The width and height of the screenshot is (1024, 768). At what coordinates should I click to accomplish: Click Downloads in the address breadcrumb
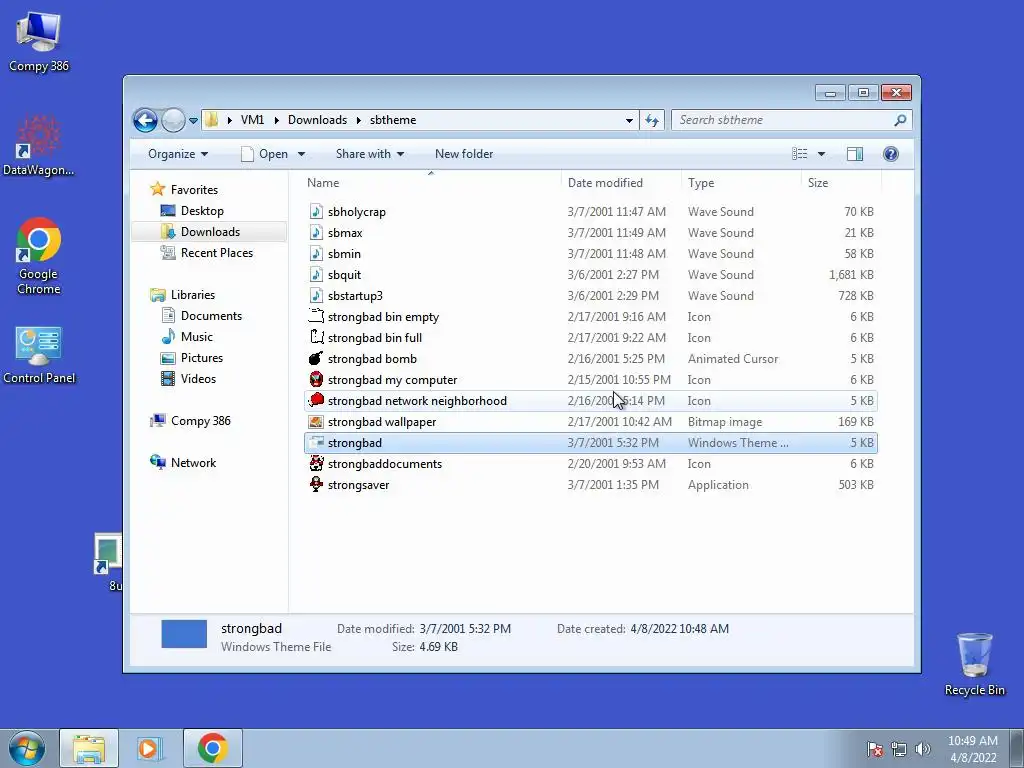(317, 120)
